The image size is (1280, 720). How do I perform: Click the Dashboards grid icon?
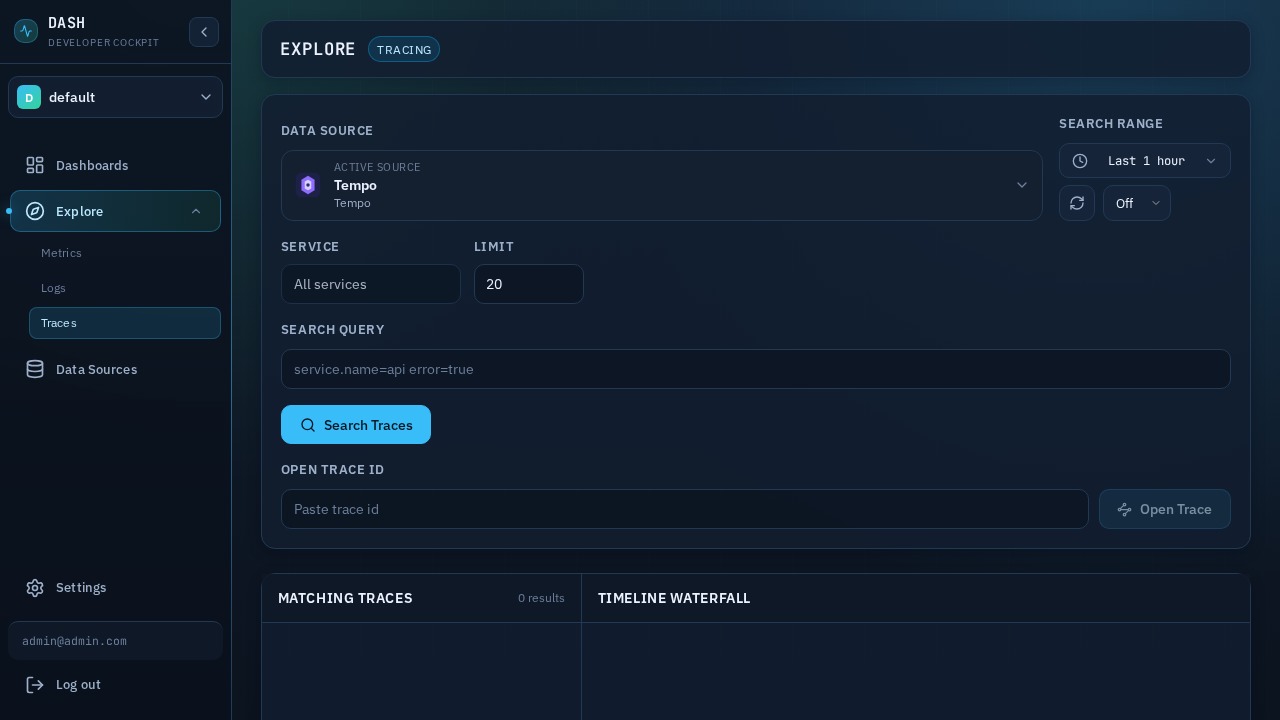[x=35, y=165]
